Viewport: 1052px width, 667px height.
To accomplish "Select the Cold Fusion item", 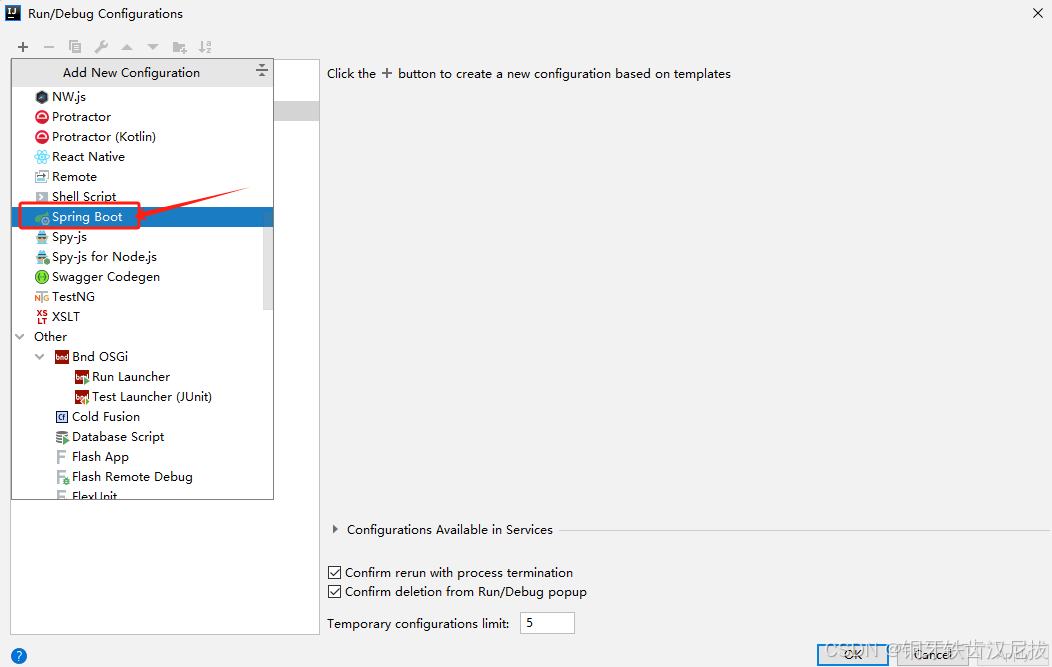I will pos(142,417).
